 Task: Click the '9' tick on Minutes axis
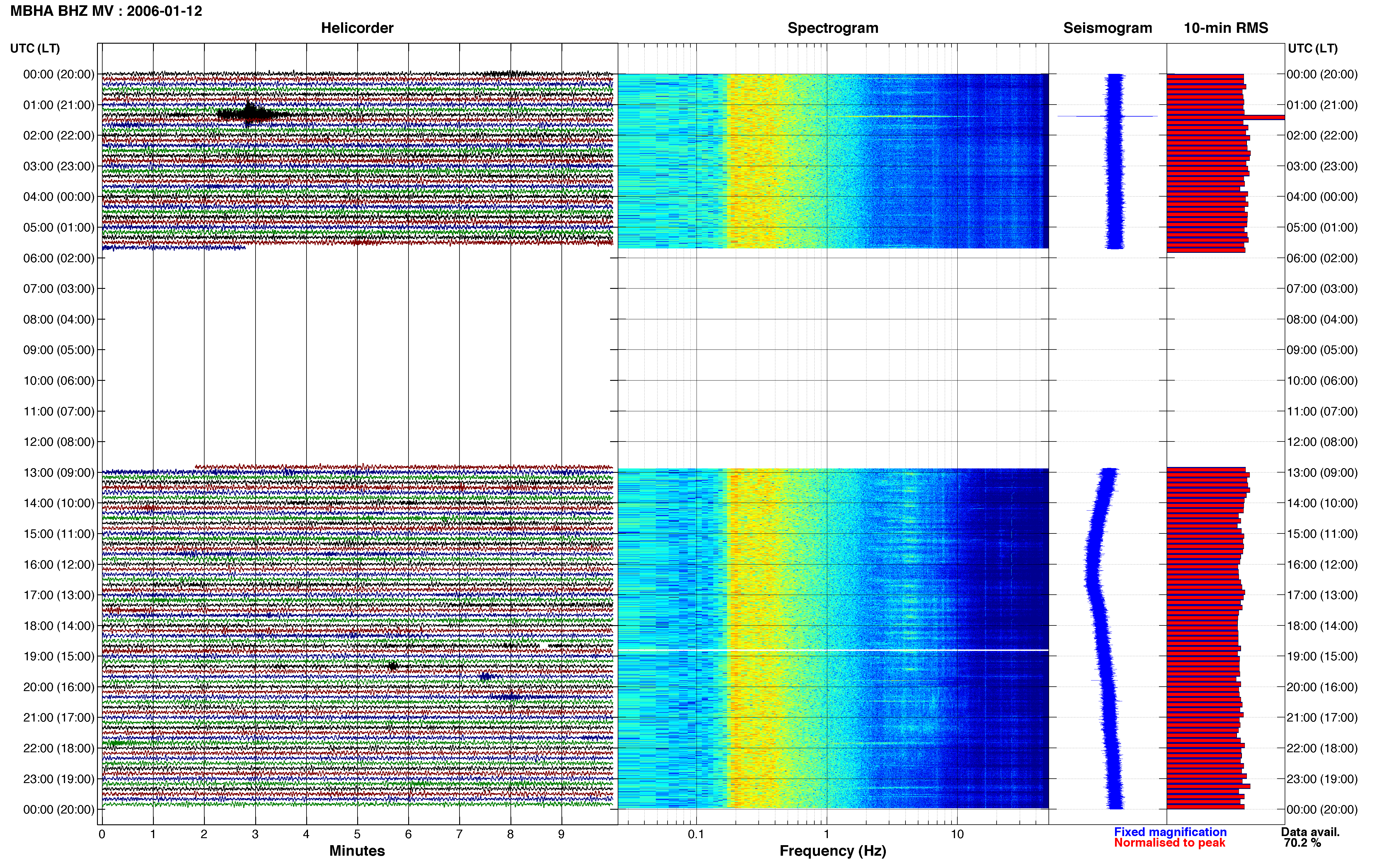click(x=561, y=835)
